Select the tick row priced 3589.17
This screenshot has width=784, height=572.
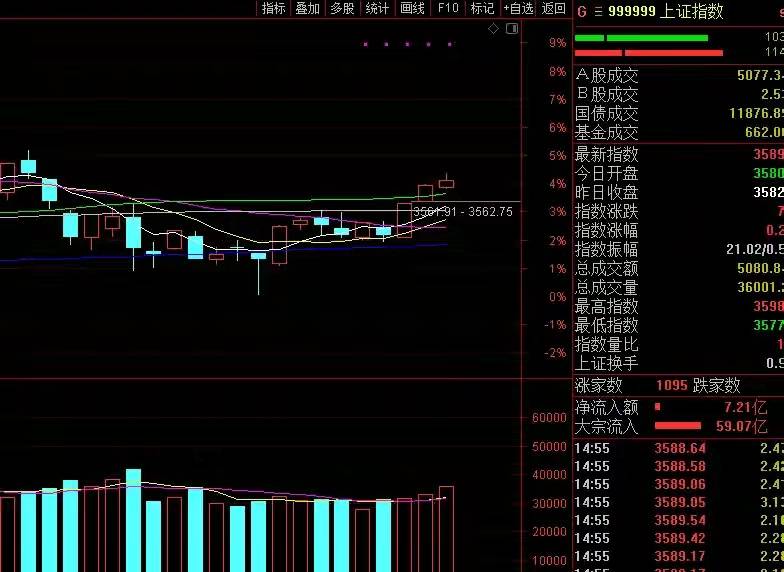tap(678, 556)
